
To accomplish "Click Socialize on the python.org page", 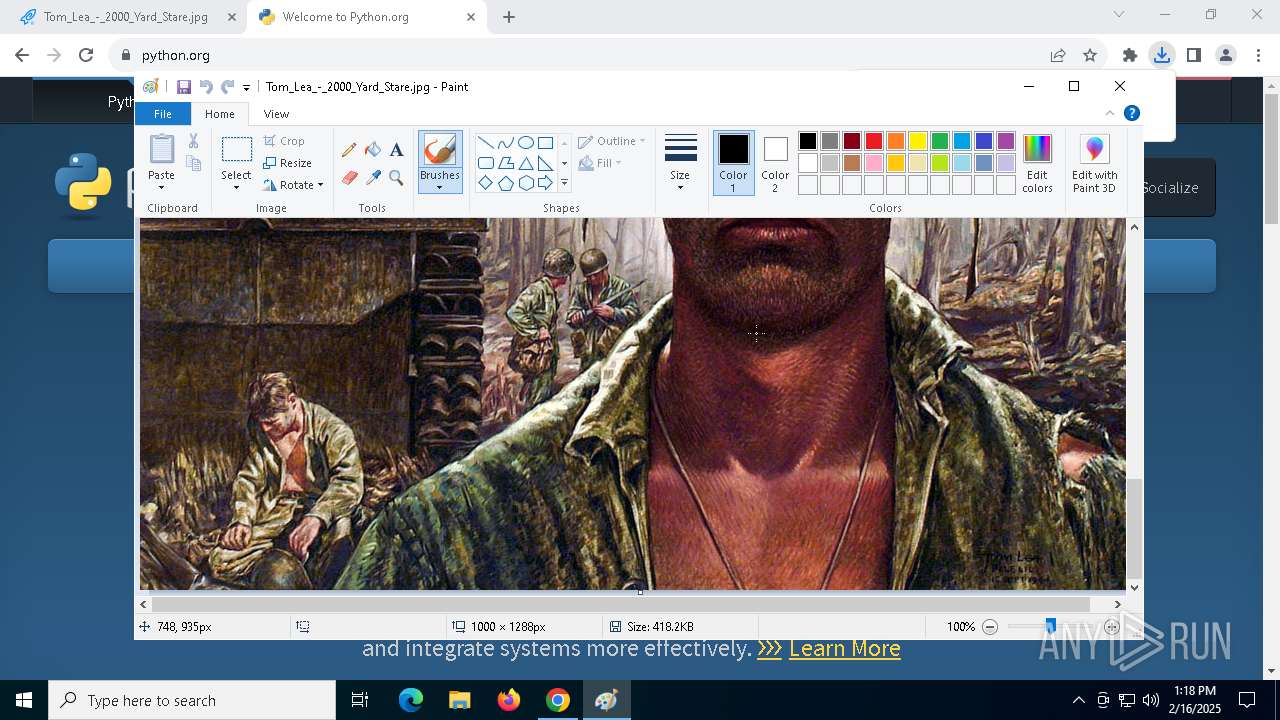I will click(1169, 188).
